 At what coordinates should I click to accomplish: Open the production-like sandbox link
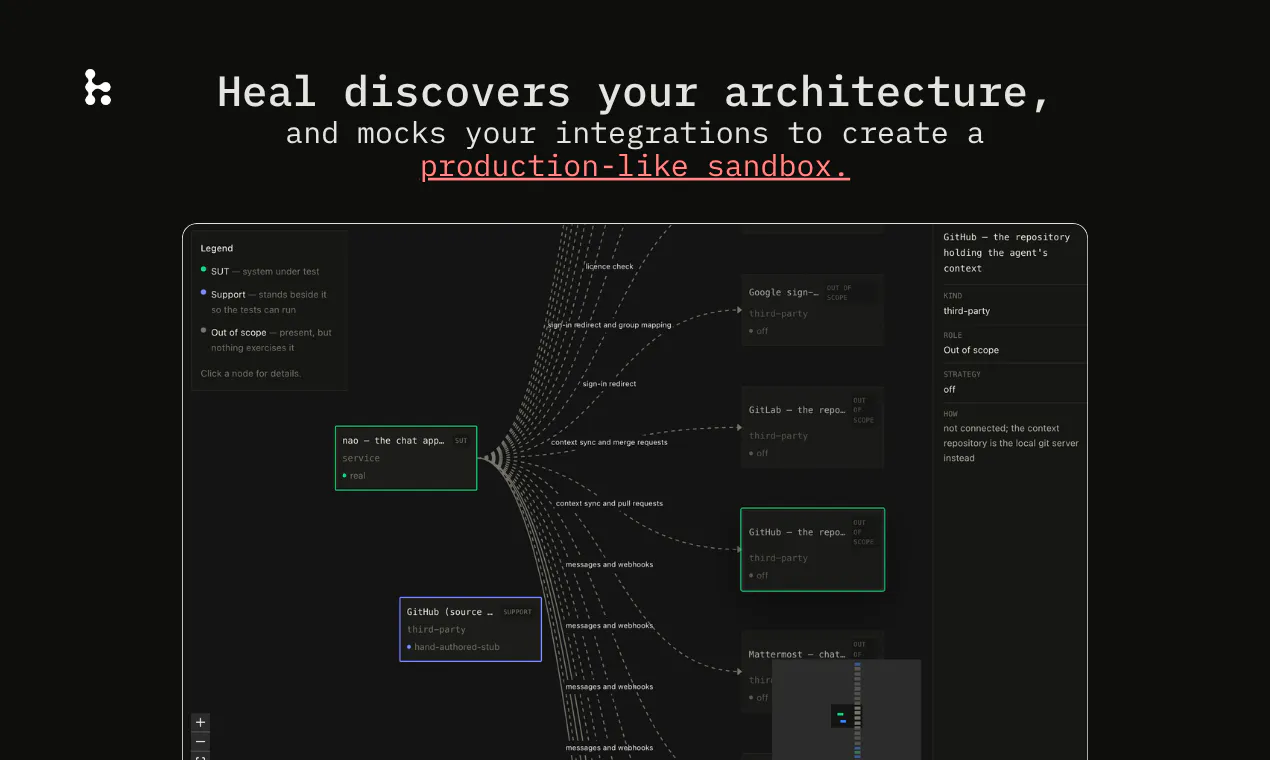[x=635, y=165]
